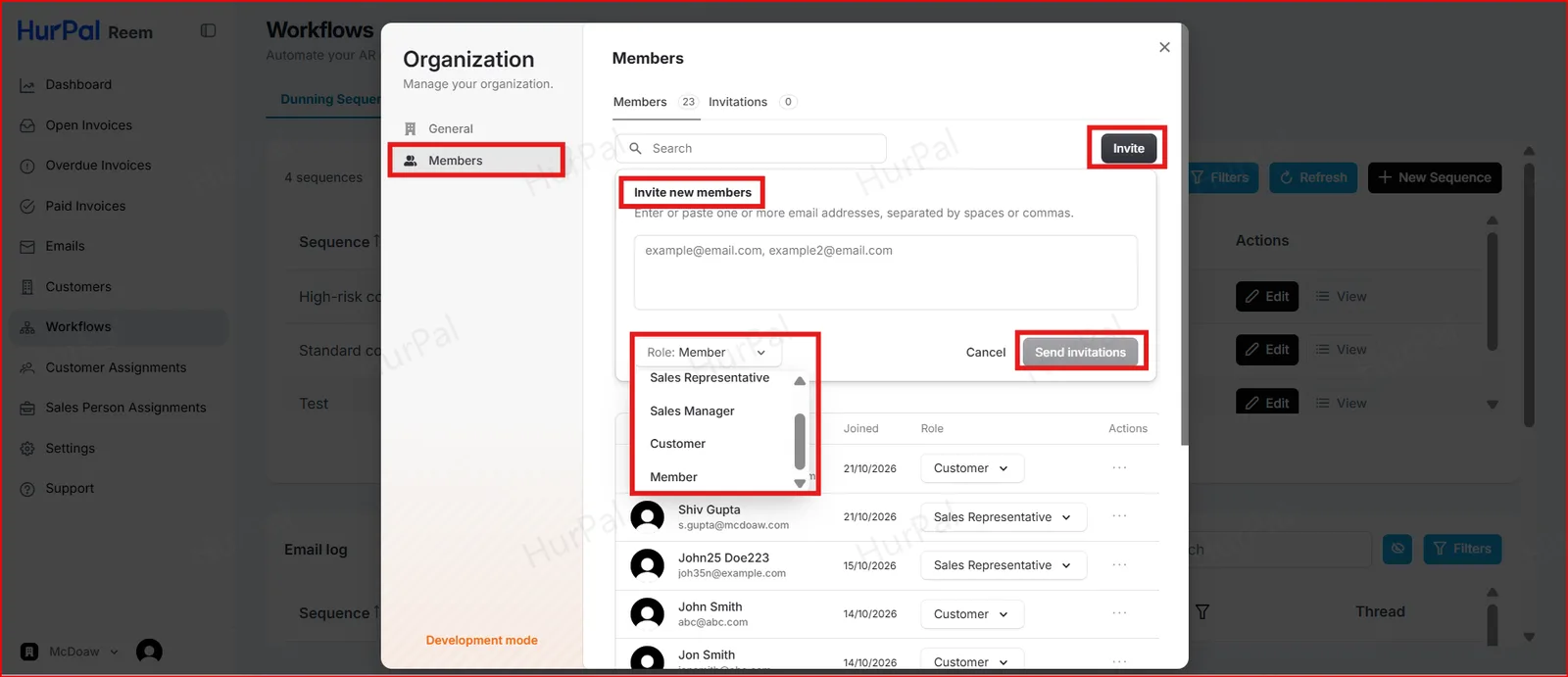1568x677 pixels.
Task: Click the role list scrollbar thumb
Action: point(800,441)
